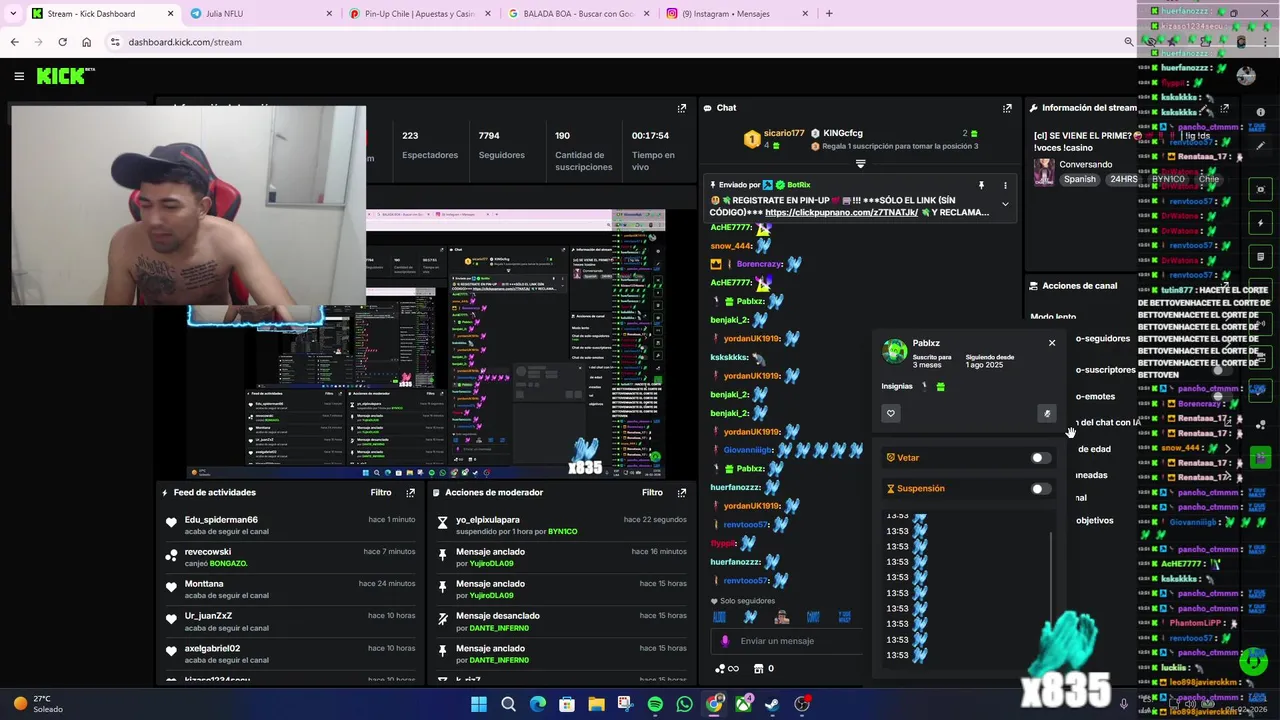1280x720 pixels.
Task: Go back in the browser
Action: point(14,42)
